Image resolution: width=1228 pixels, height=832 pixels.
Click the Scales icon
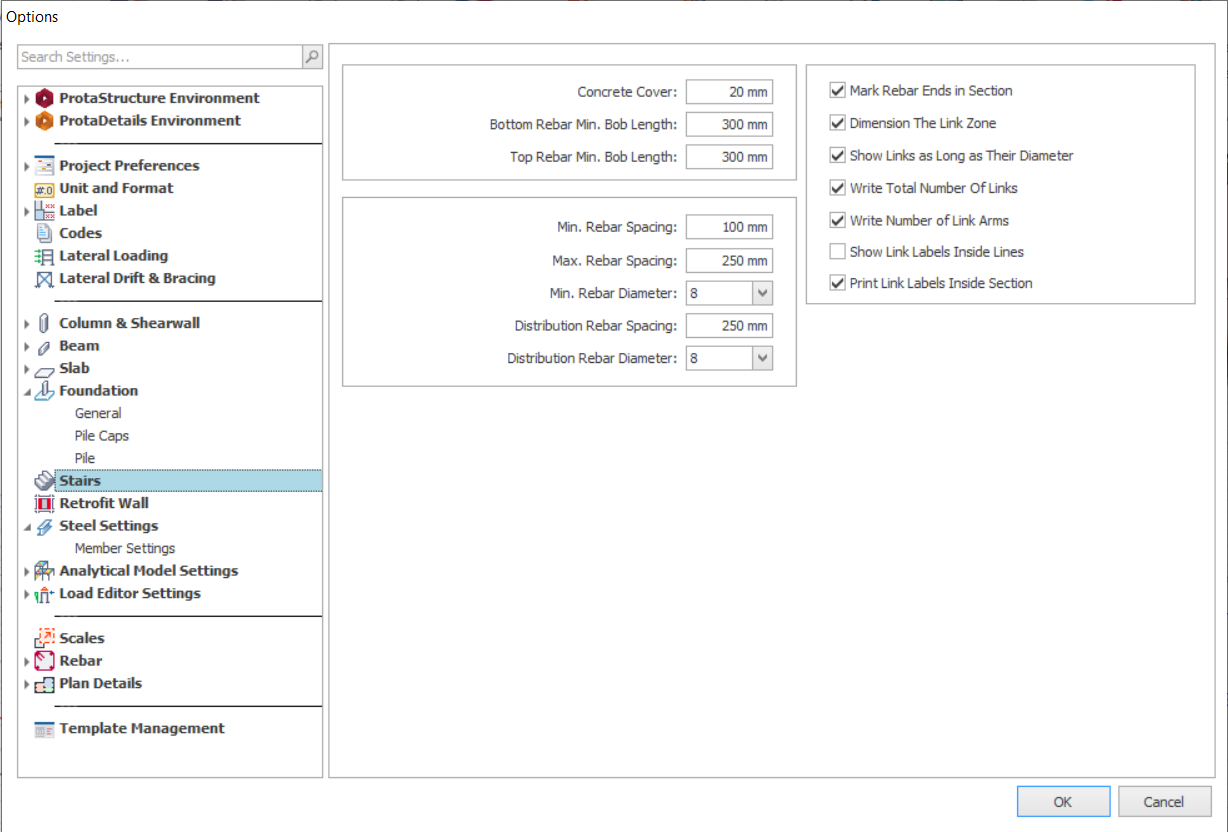point(44,638)
